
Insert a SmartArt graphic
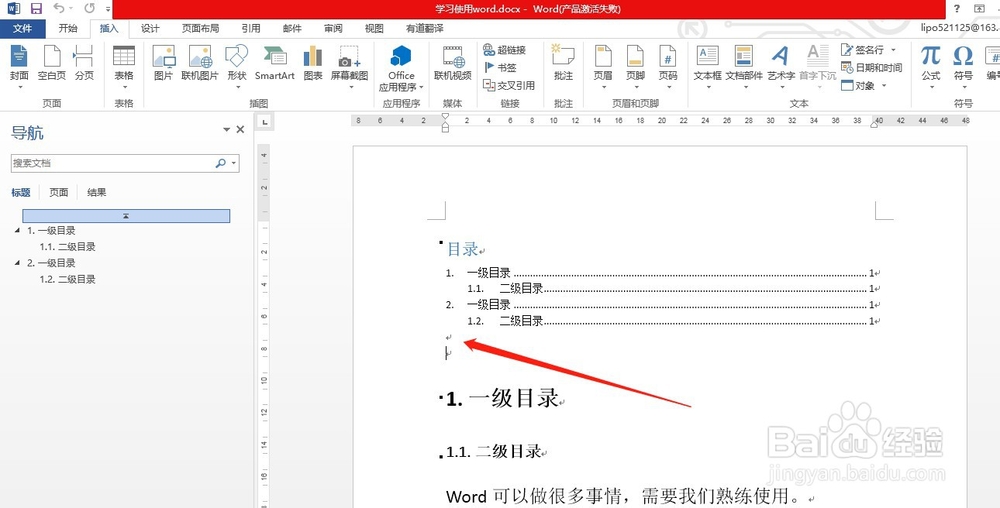coord(275,64)
